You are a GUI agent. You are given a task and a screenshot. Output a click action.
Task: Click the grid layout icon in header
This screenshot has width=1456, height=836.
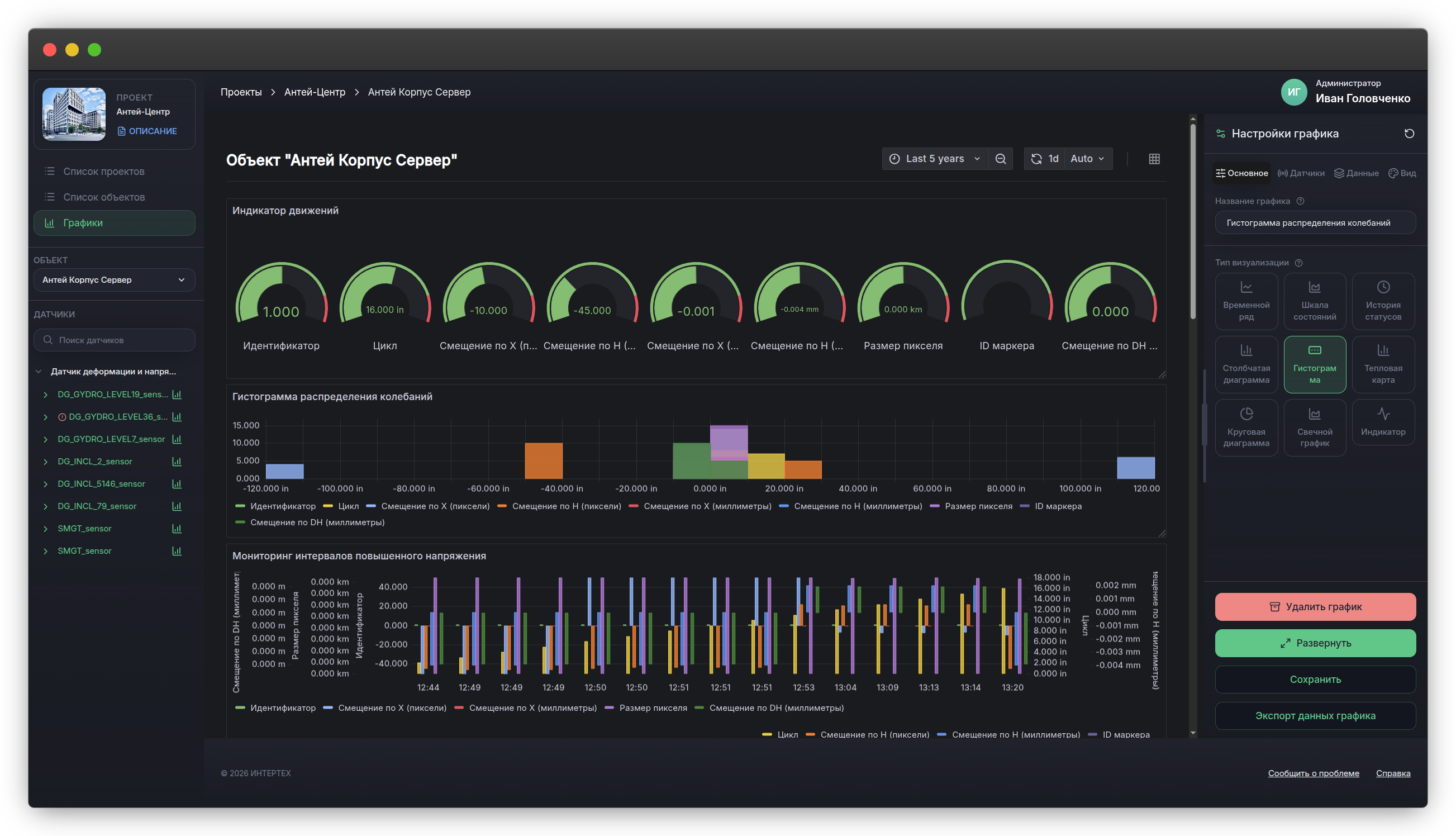(1154, 159)
